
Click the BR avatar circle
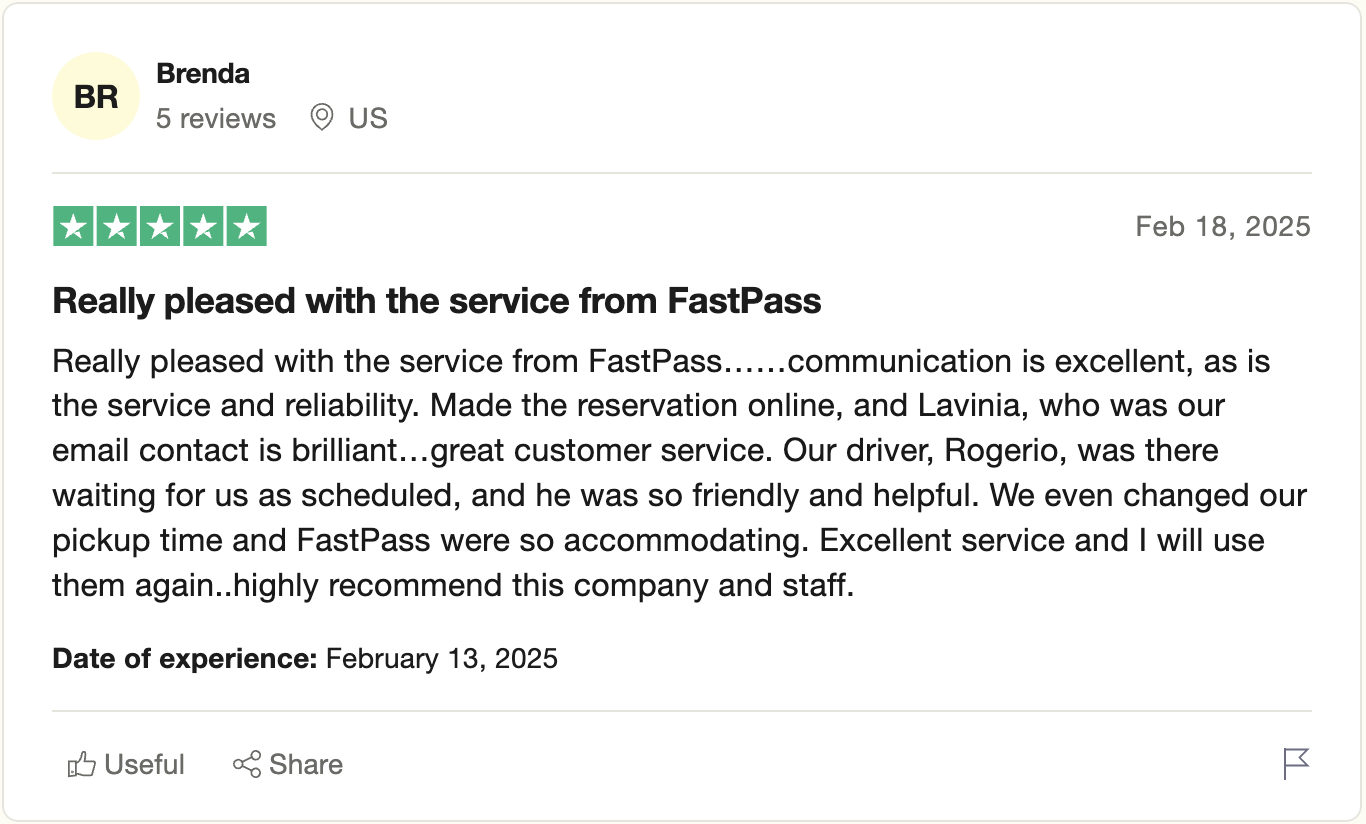[x=96, y=96]
